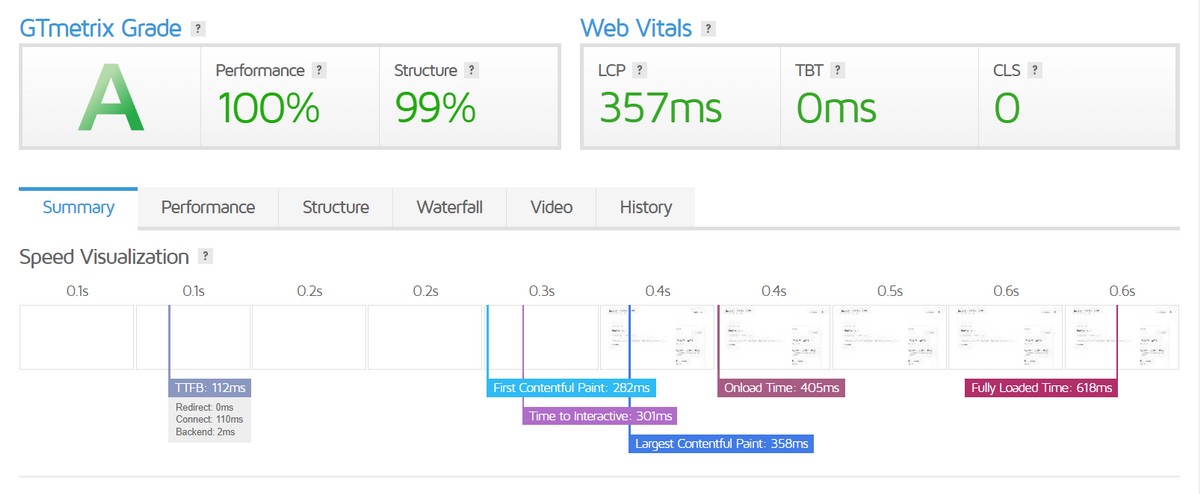This screenshot has height=494, width=1200.
Task: Click the Speed Visualization heading
Action: 104,257
